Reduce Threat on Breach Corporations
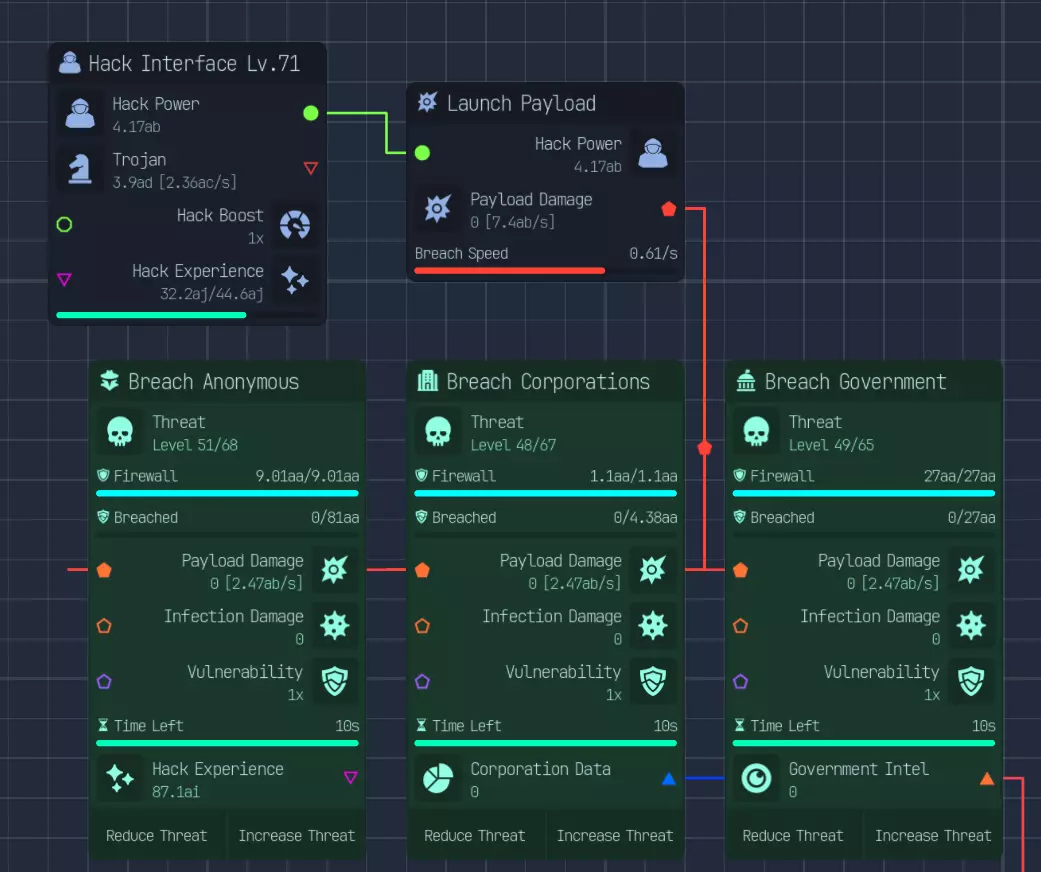This screenshot has height=872, width=1041. coord(475,835)
